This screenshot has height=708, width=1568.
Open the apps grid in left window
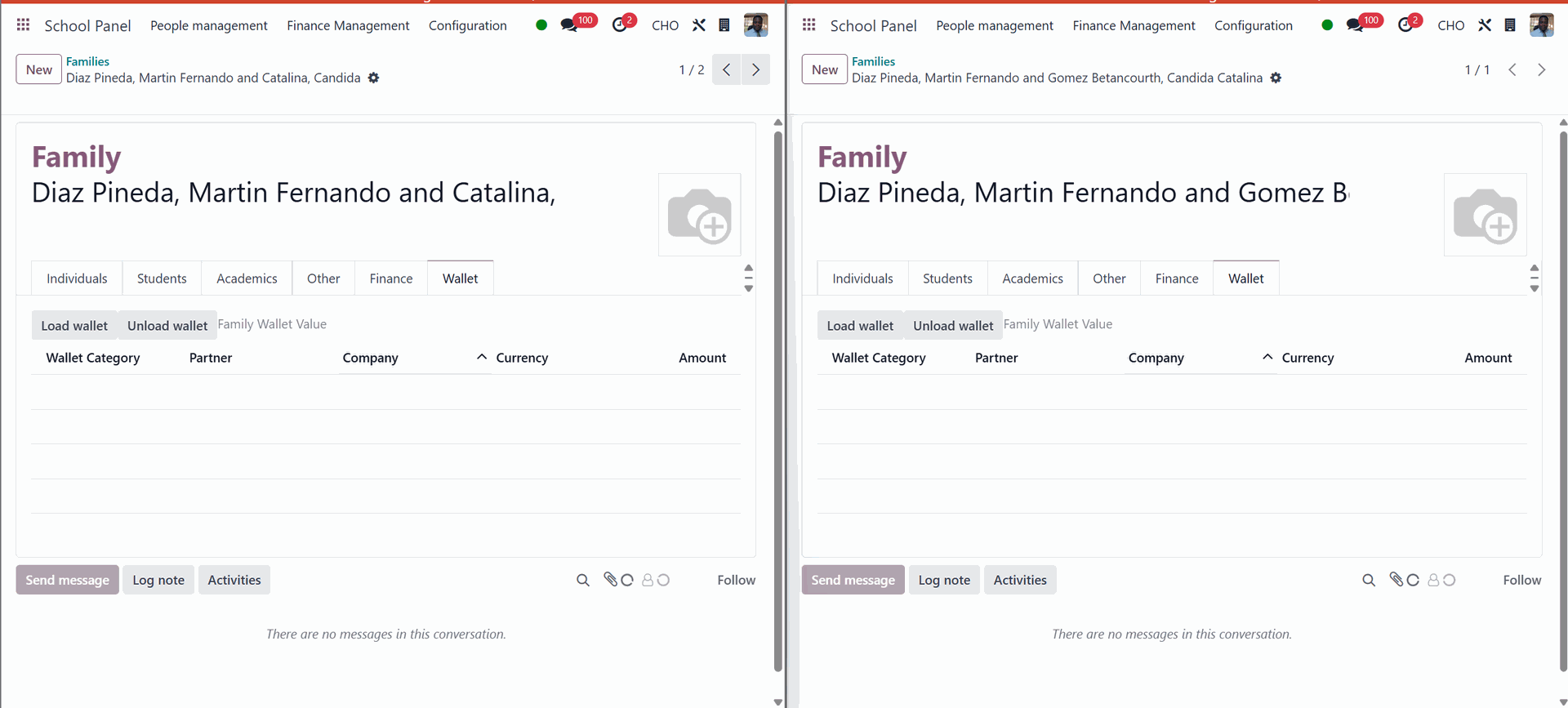[24, 25]
